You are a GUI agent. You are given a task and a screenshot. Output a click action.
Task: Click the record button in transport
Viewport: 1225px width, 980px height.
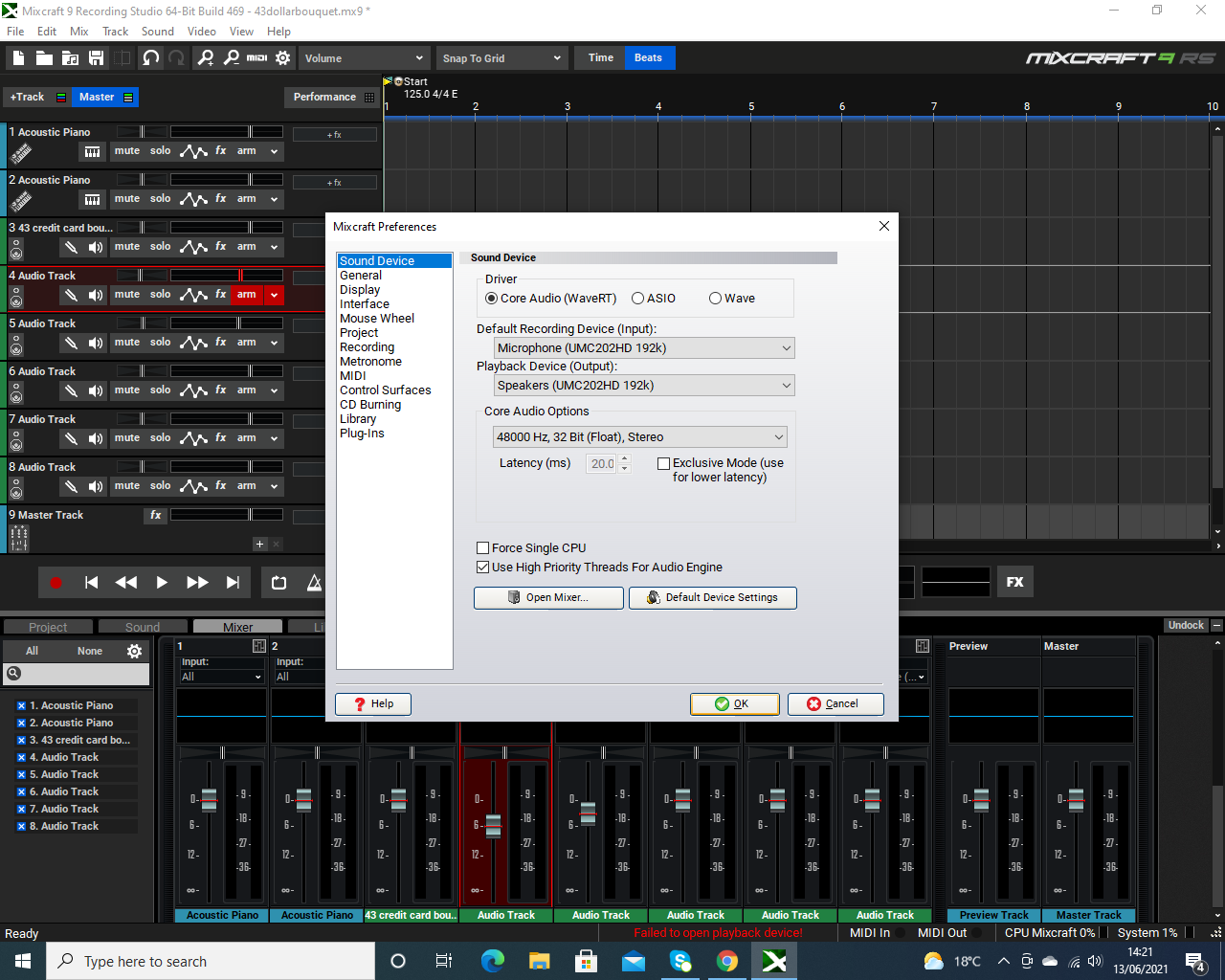(56, 582)
